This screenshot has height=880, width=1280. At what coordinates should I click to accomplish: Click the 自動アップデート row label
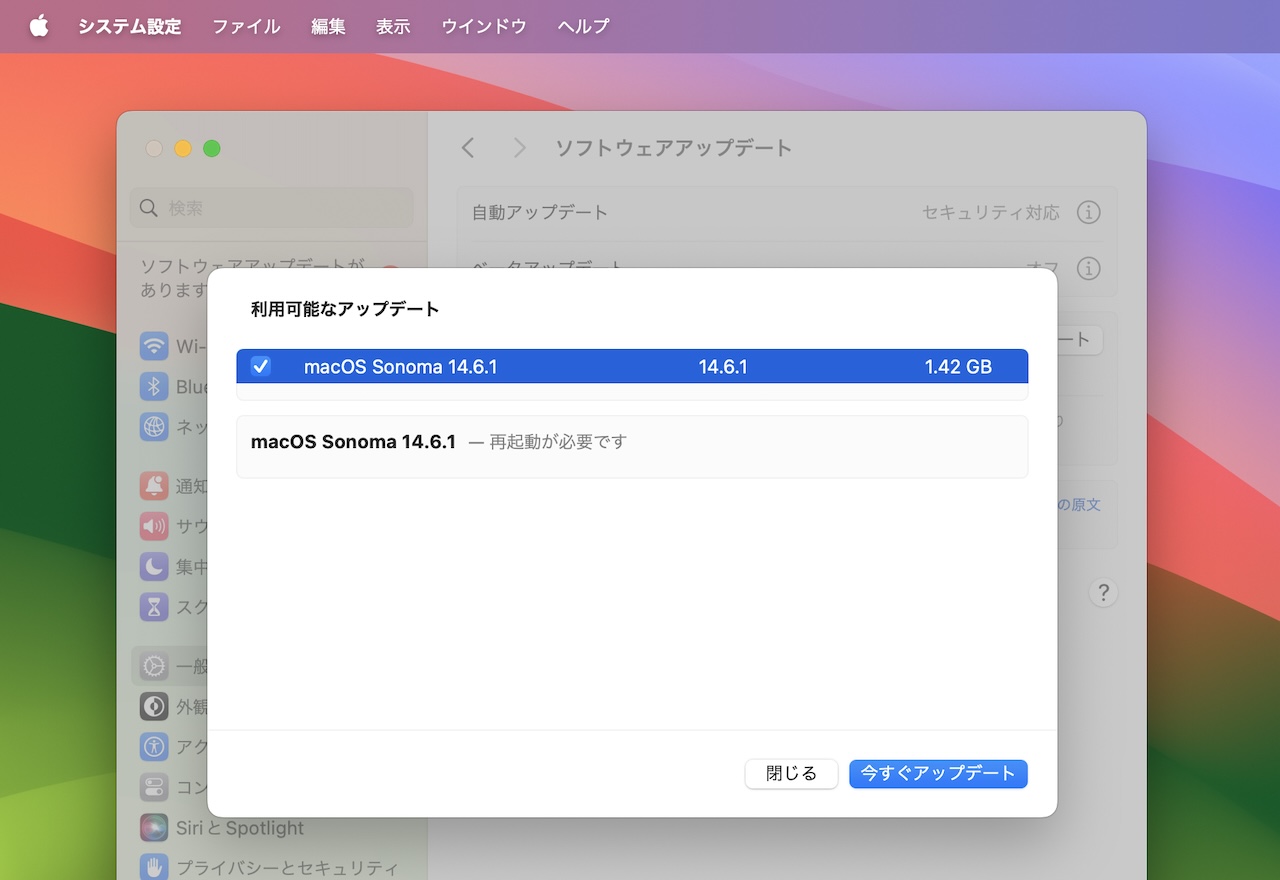(540, 212)
